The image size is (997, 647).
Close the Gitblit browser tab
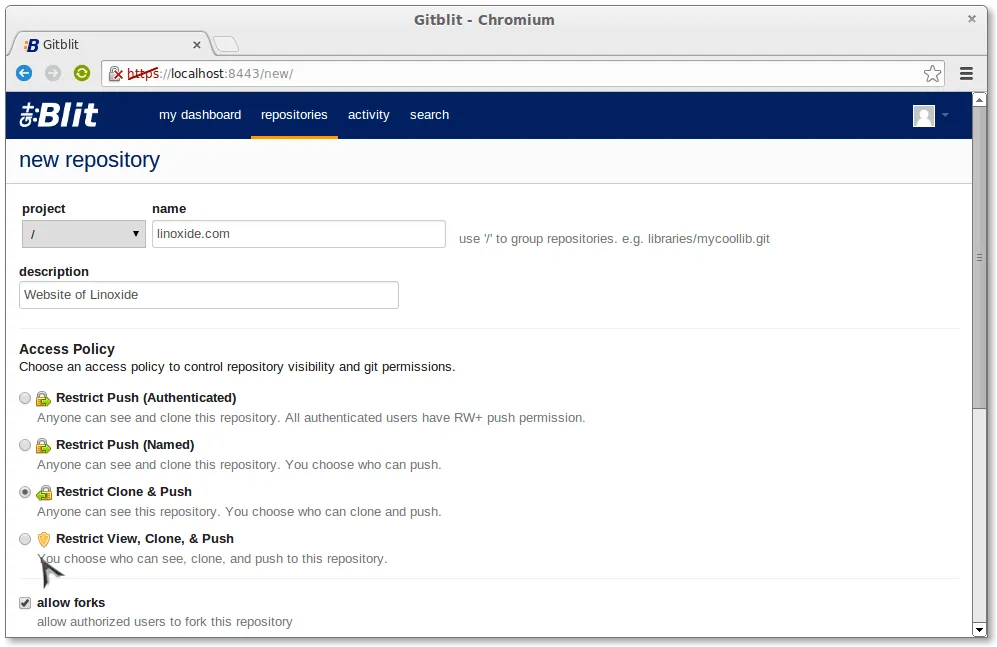196,45
